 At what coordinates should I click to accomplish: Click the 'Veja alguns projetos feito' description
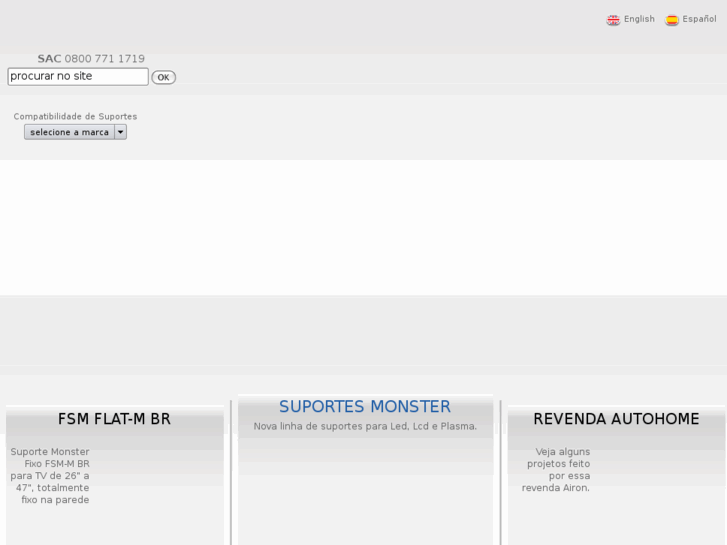coord(556,470)
